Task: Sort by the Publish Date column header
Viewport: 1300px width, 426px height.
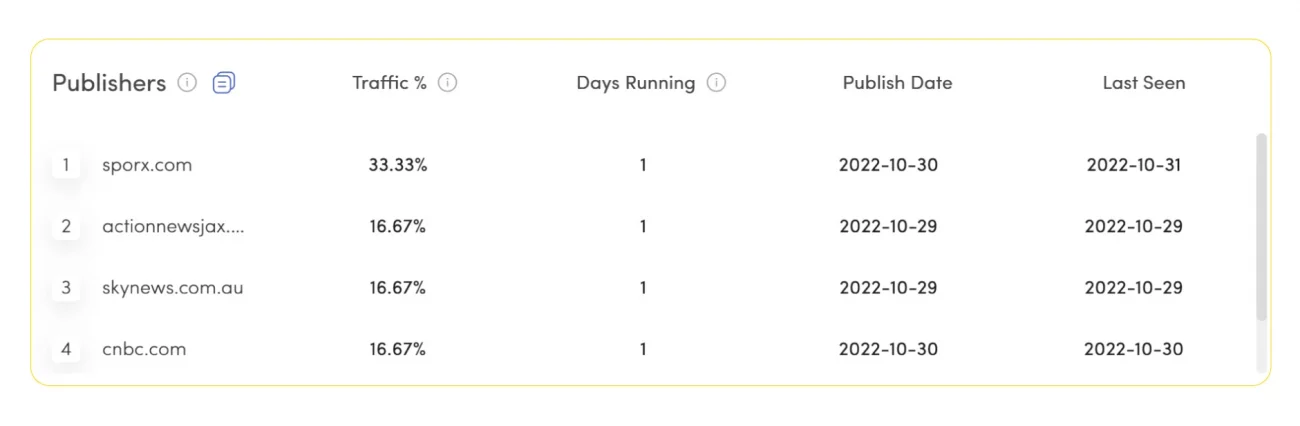Action: (897, 83)
